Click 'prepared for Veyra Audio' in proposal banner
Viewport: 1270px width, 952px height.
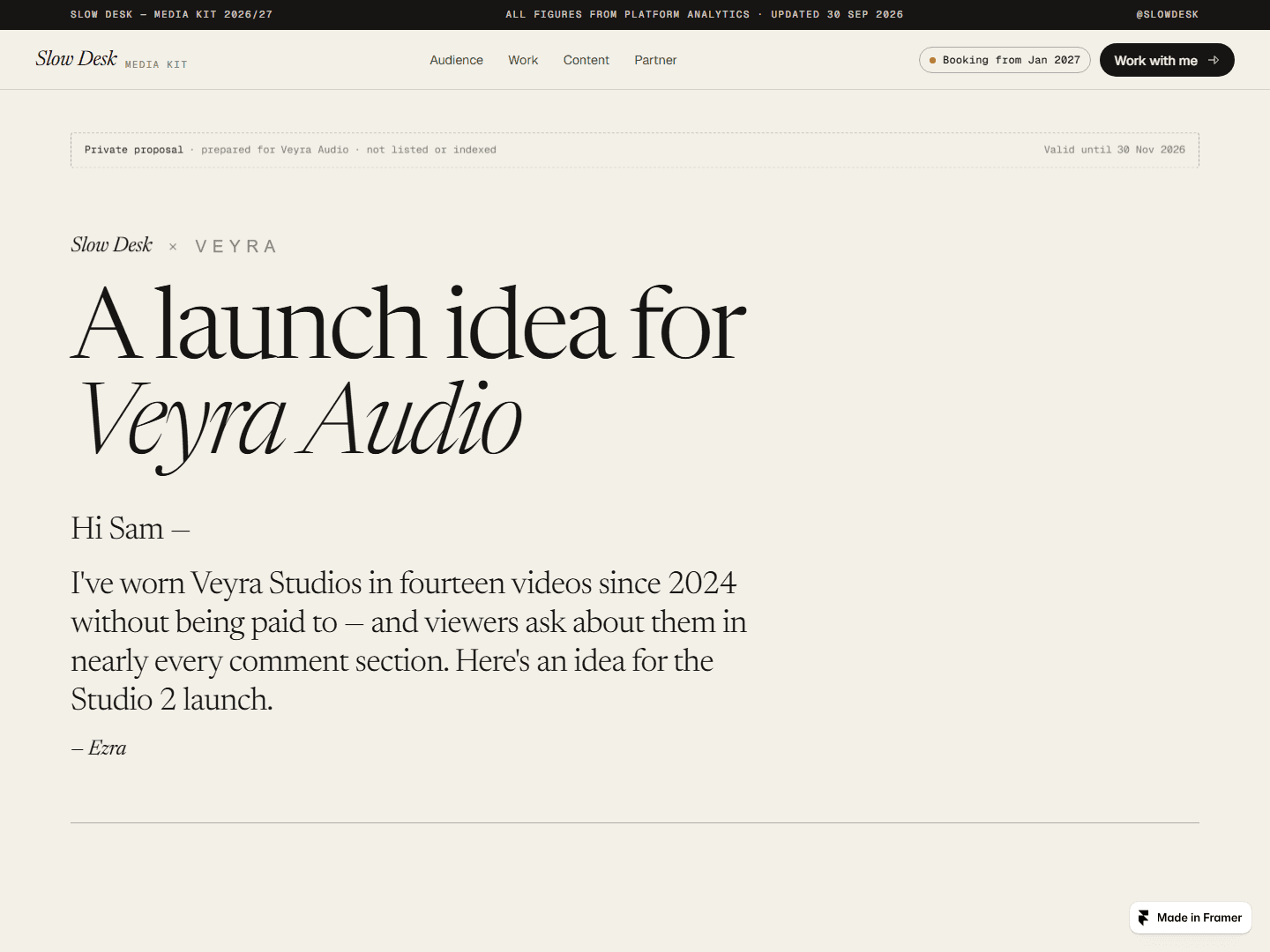pos(275,150)
